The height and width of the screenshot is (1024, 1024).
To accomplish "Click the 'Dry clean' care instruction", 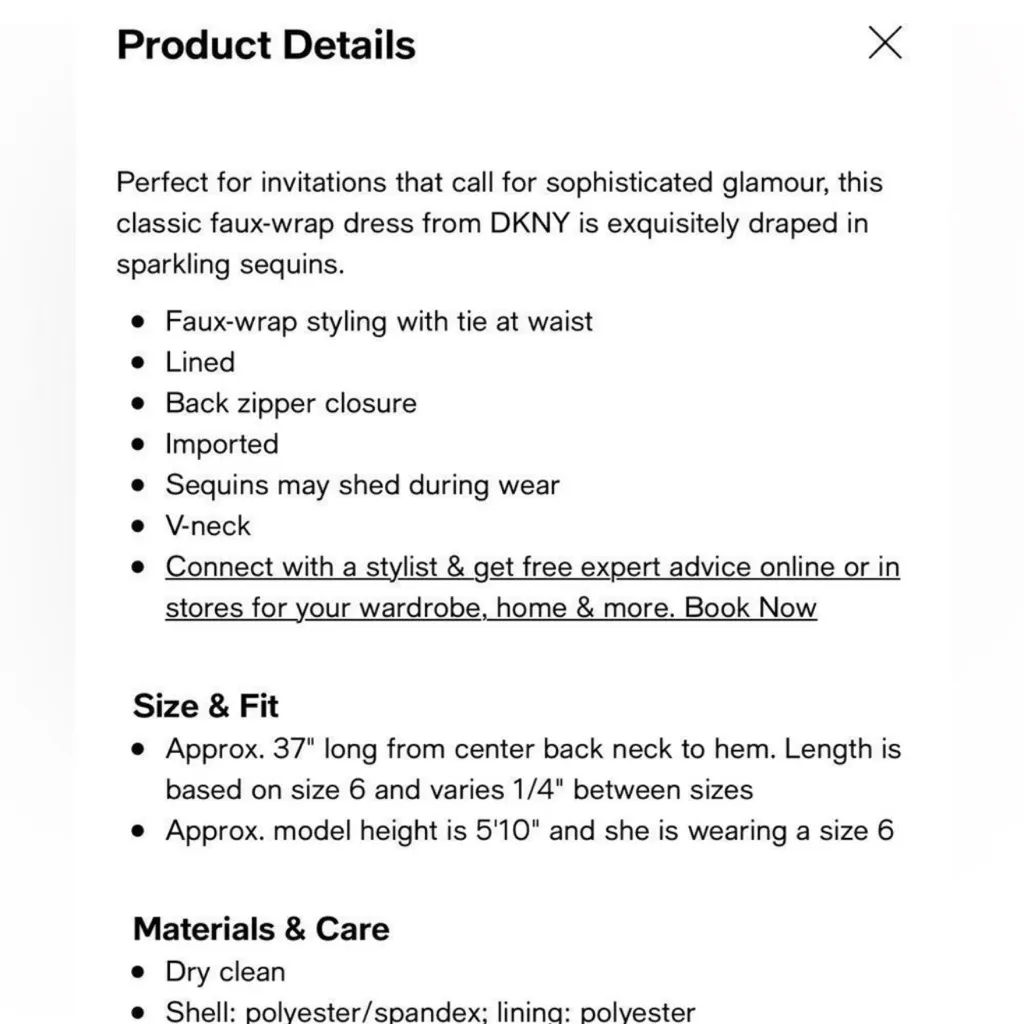I will tap(225, 972).
